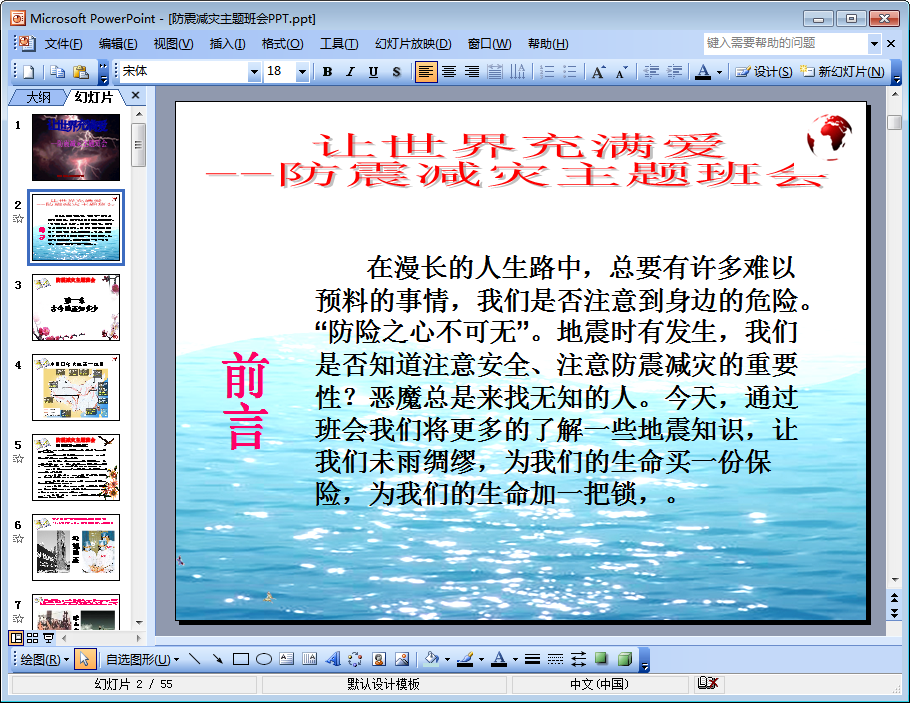910x703 pixels.
Task: Open the 文件(F) menu
Action: coord(63,44)
